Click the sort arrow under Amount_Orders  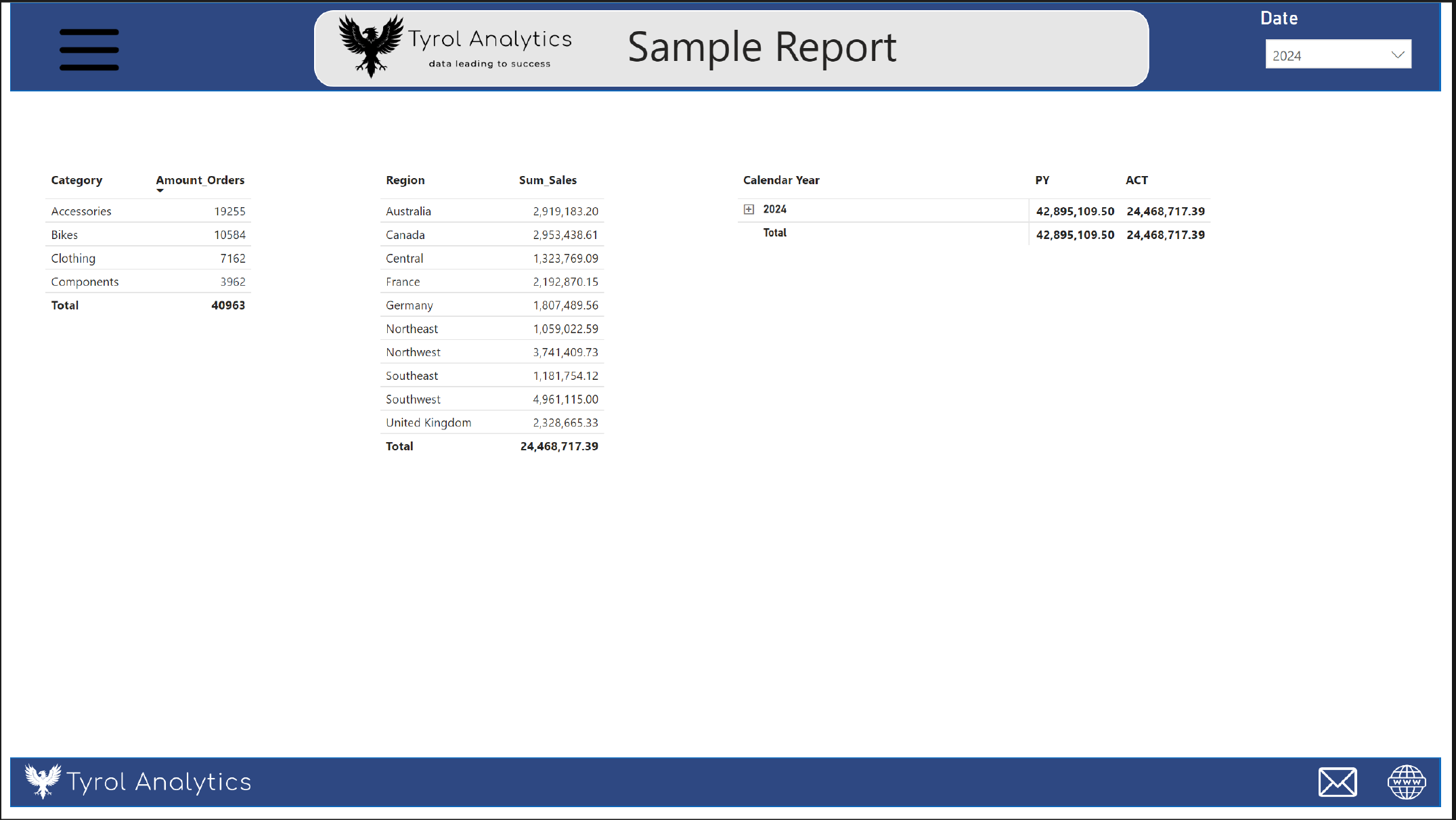click(x=160, y=191)
